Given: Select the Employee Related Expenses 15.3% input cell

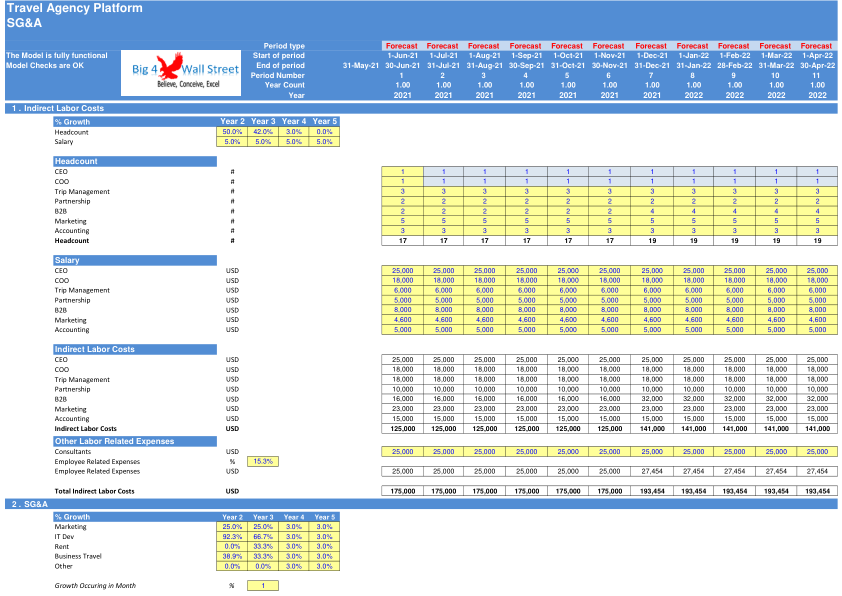Looking at the screenshot, I should tap(263, 461).
